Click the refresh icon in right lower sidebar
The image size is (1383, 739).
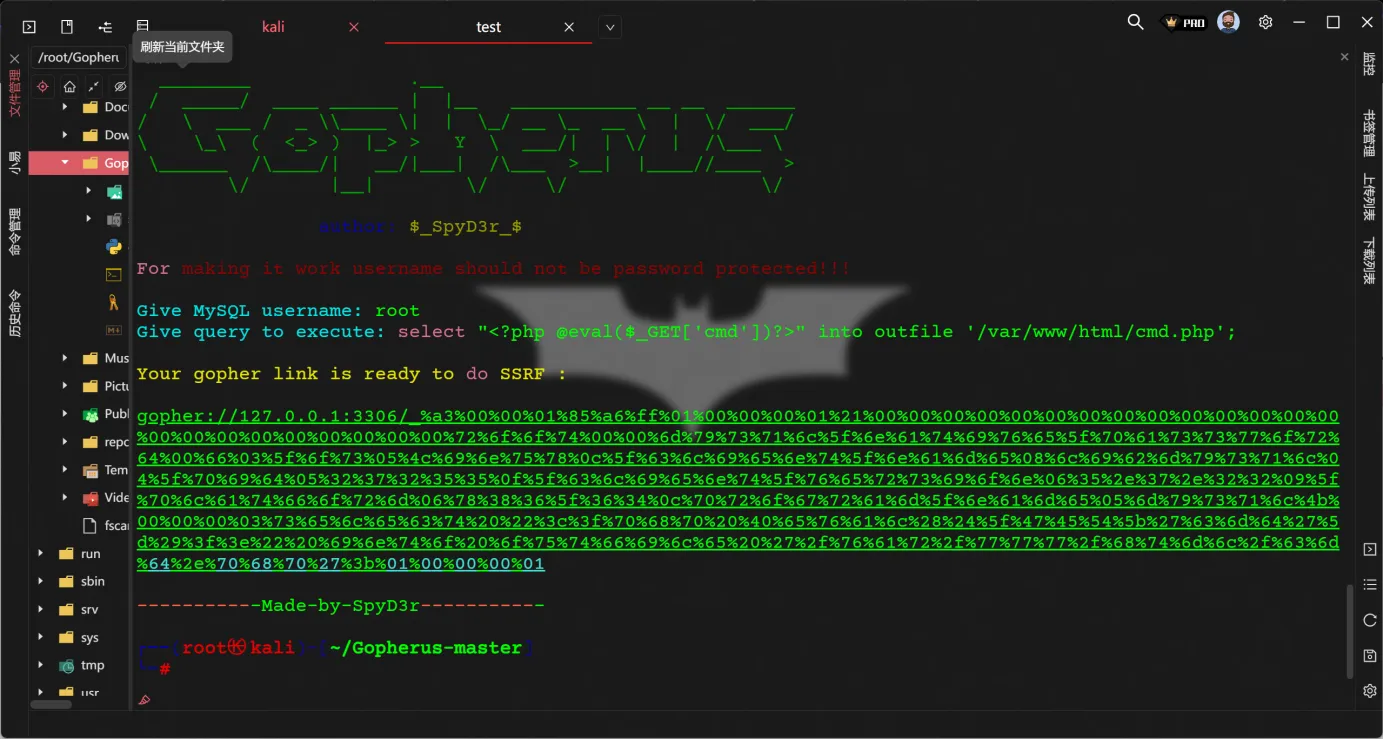coord(1370,620)
